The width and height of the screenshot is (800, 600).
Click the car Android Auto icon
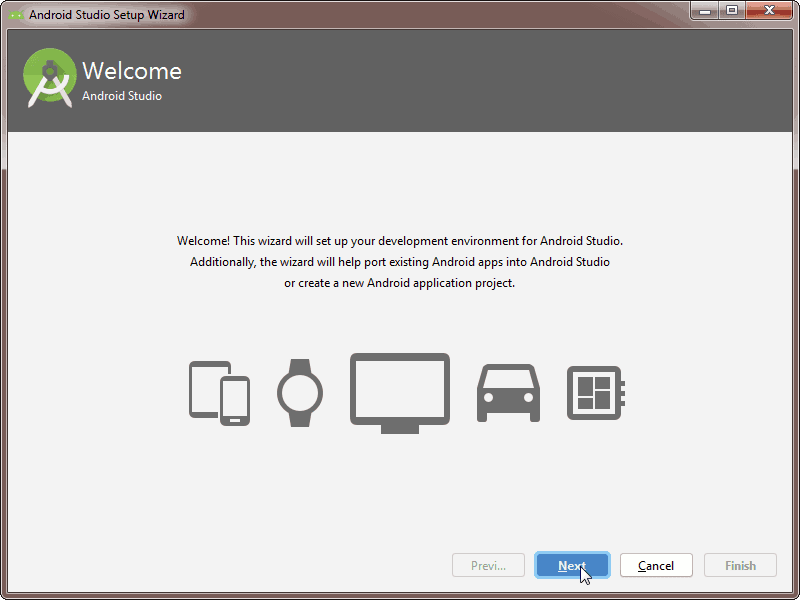coord(508,393)
